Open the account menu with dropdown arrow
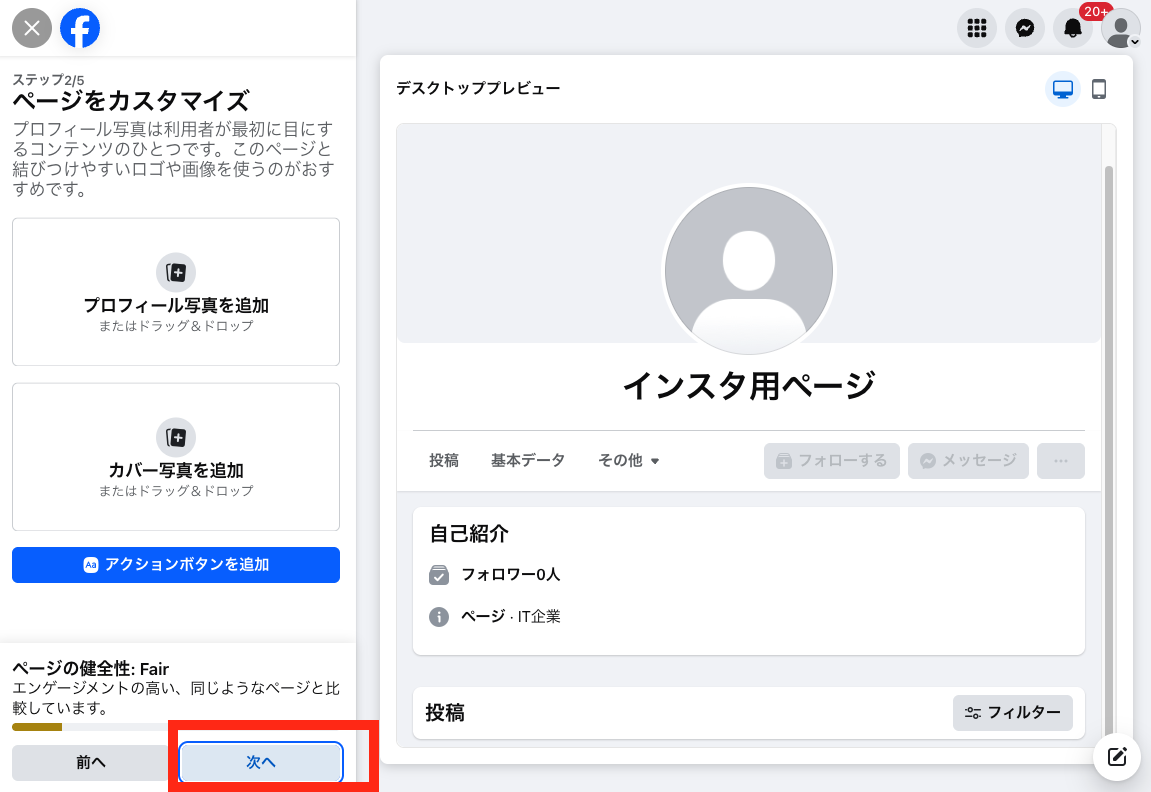The image size is (1151, 792). click(1120, 27)
